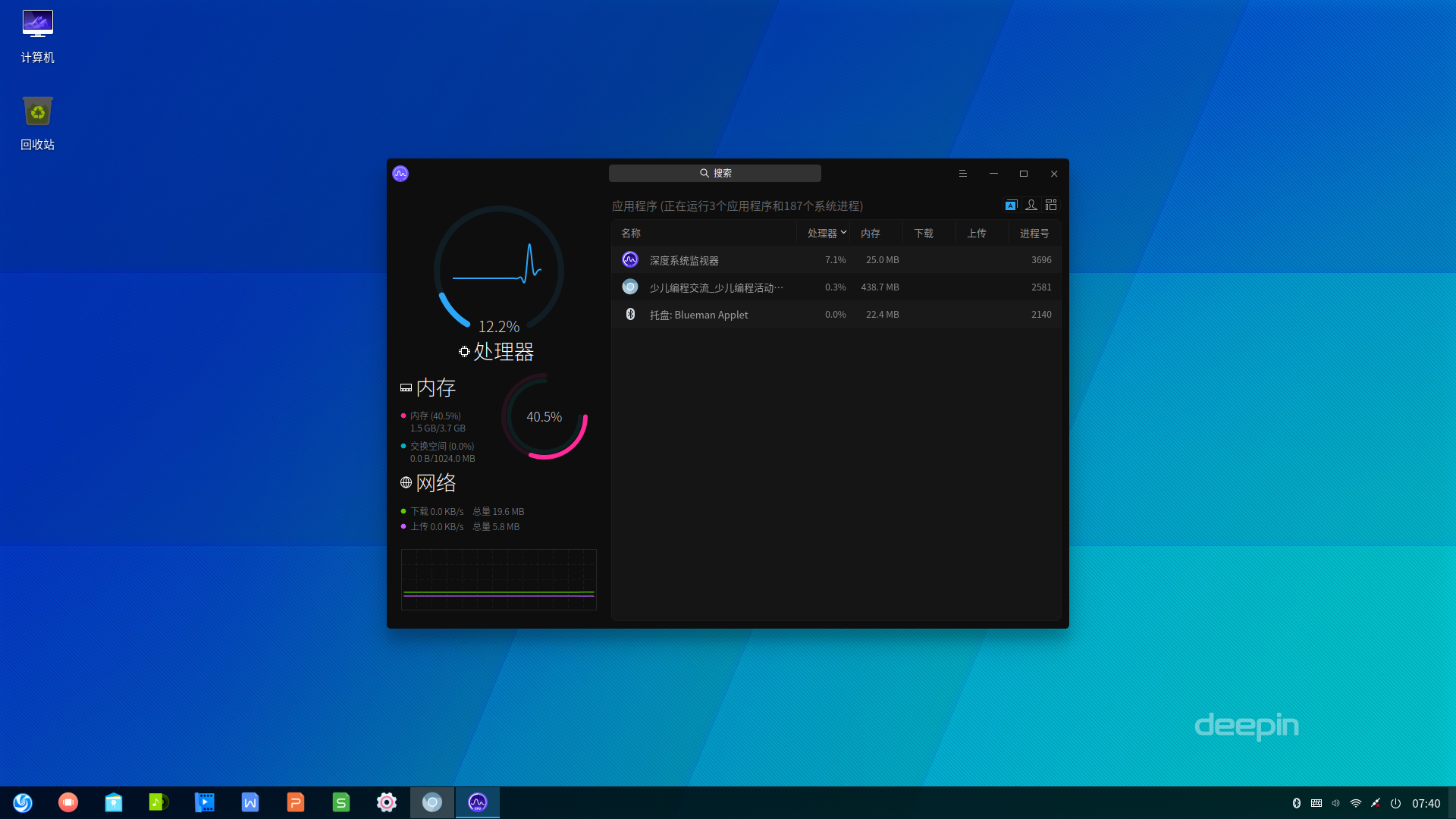This screenshot has height=819, width=1456.
Task: Select the 深度系统监视器 process row
Action: (836, 260)
